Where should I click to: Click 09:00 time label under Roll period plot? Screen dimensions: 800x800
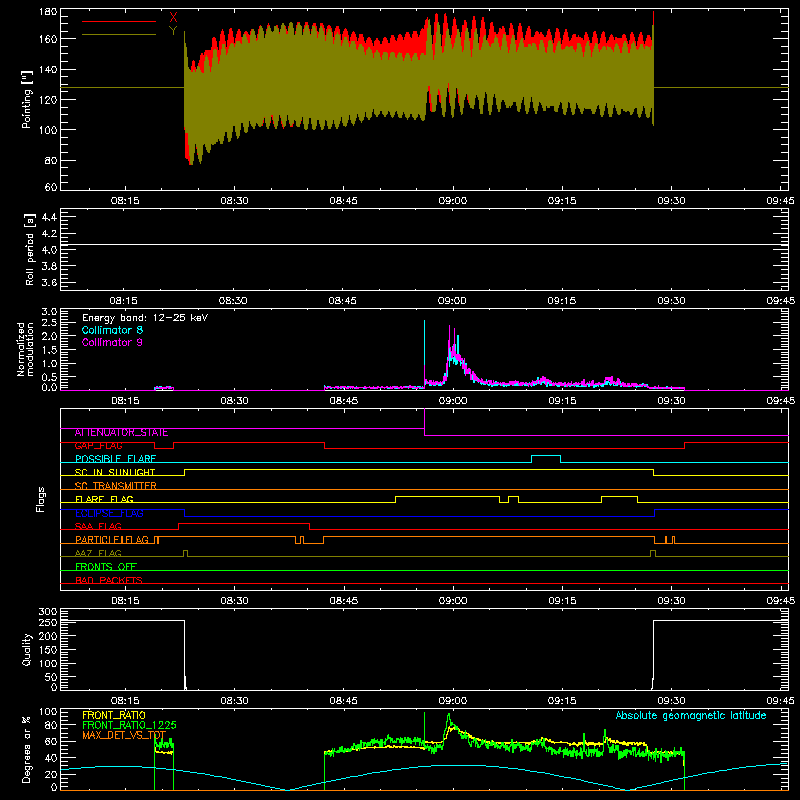[452, 301]
